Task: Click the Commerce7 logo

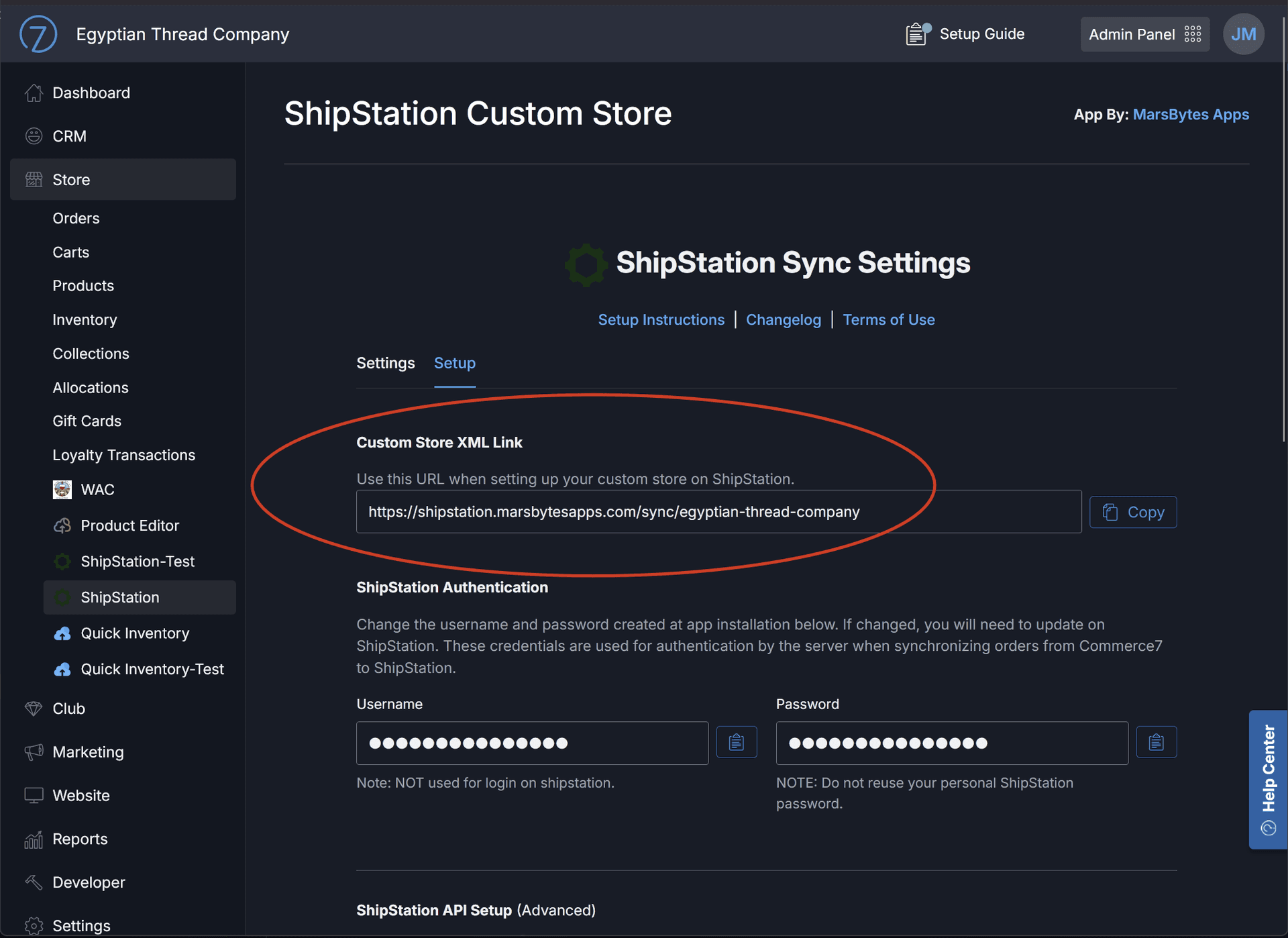Action: 38,34
